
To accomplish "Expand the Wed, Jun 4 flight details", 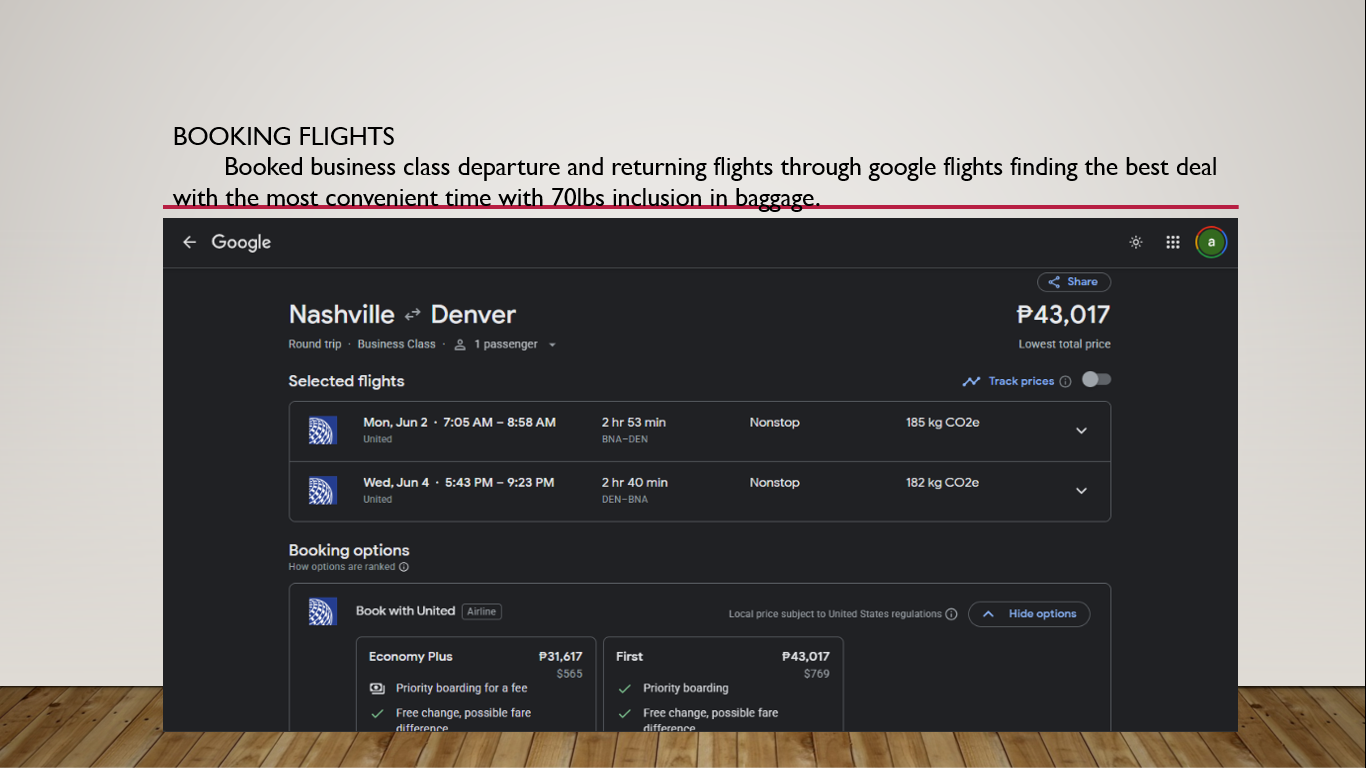I will point(1081,491).
